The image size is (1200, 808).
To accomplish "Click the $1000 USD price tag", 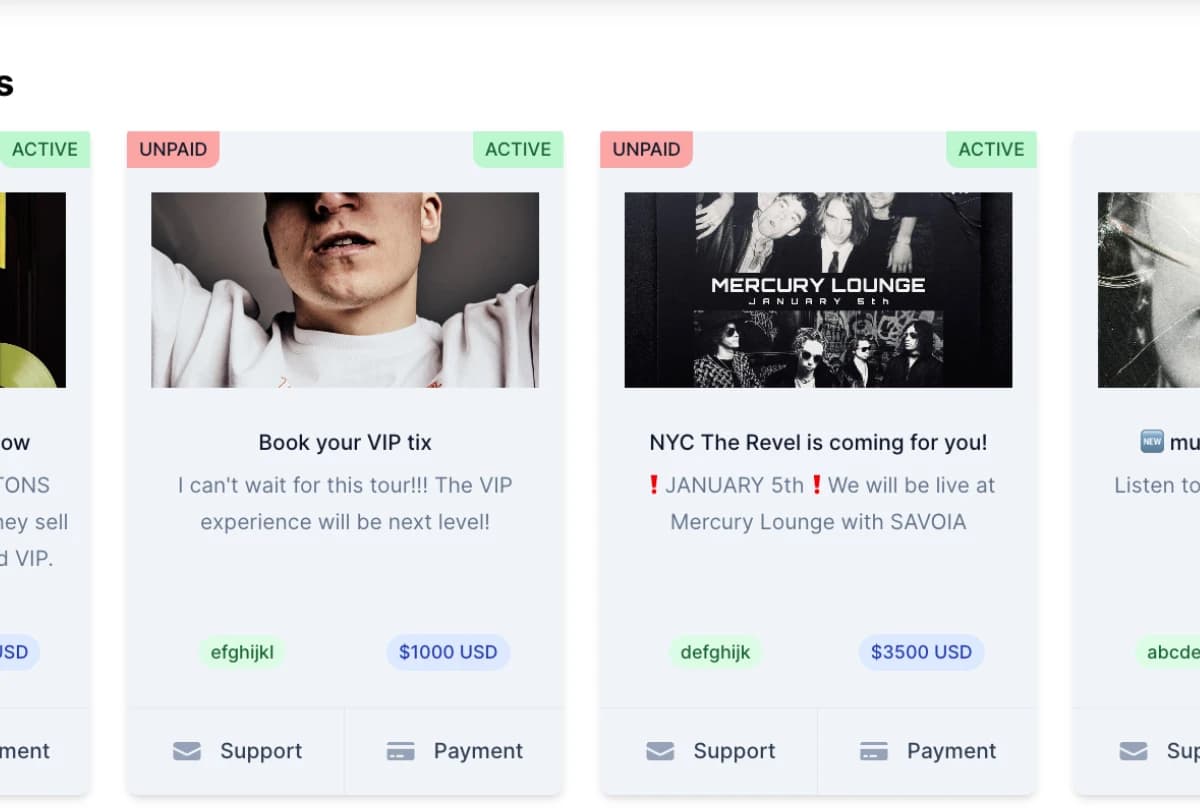I will pyautogui.click(x=447, y=652).
